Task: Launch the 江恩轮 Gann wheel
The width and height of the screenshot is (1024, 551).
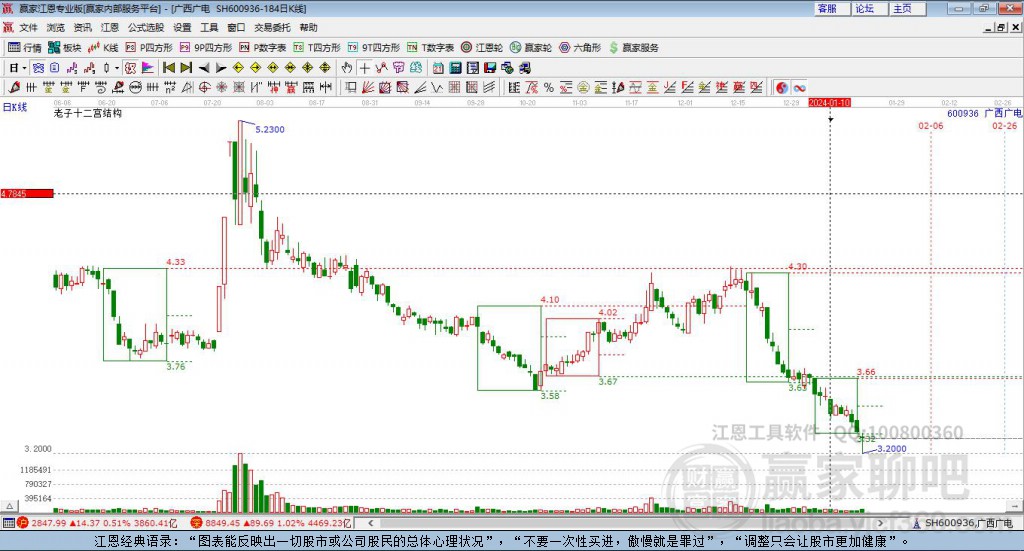Action: click(x=482, y=48)
